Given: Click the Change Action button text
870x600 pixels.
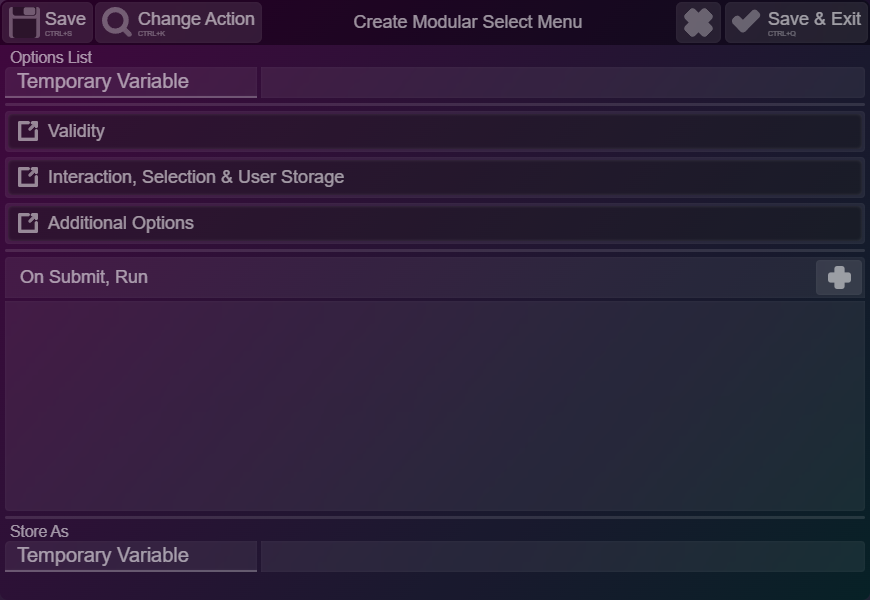Looking at the screenshot, I should [x=196, y=19].
